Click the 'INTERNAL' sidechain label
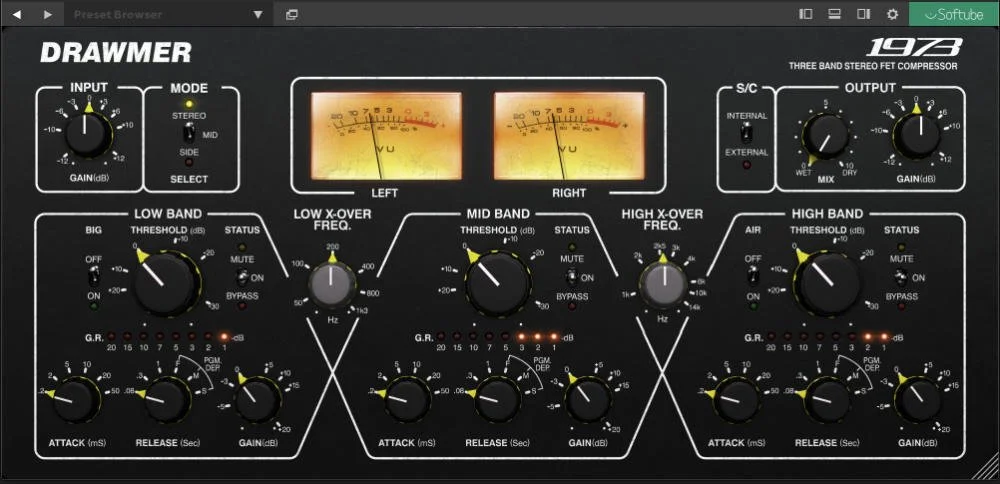This screenshot has width=1000, height=484. click(746, 116)
